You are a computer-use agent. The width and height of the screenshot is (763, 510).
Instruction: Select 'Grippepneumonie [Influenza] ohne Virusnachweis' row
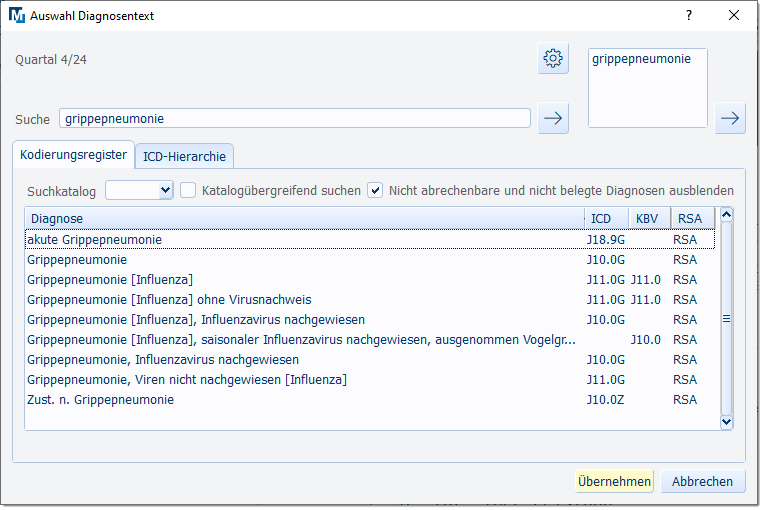coord(169,300)
